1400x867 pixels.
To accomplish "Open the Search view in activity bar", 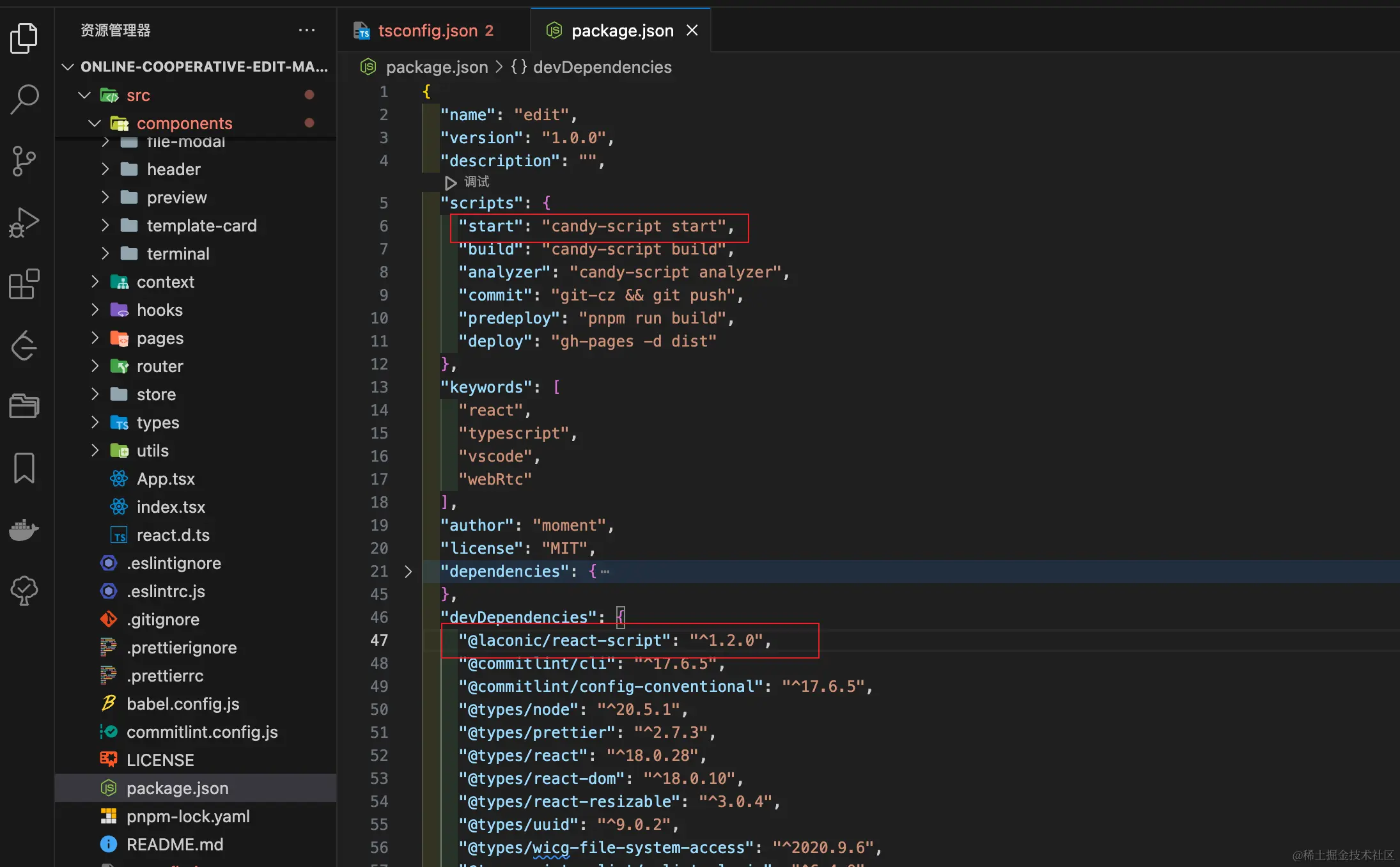I will pos(24,100).
